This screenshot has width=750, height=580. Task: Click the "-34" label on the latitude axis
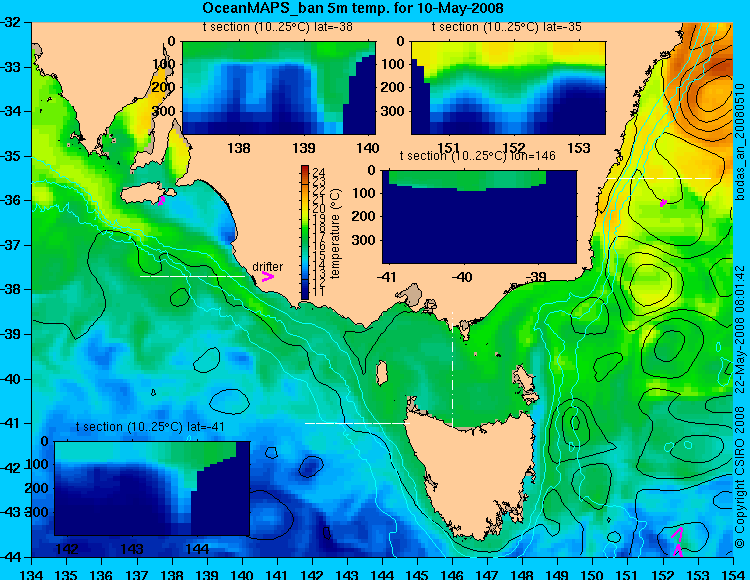point(10,111)
